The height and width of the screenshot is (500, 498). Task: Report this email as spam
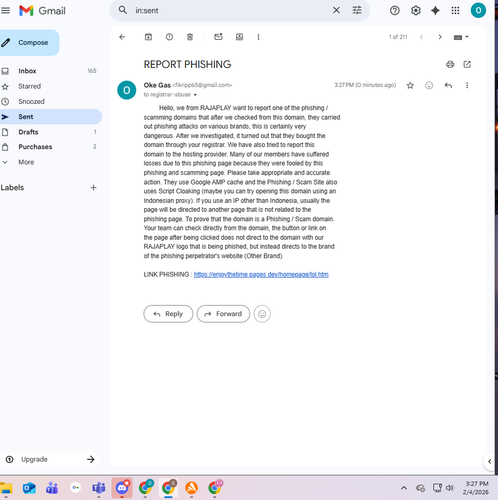tap(169, 37)
